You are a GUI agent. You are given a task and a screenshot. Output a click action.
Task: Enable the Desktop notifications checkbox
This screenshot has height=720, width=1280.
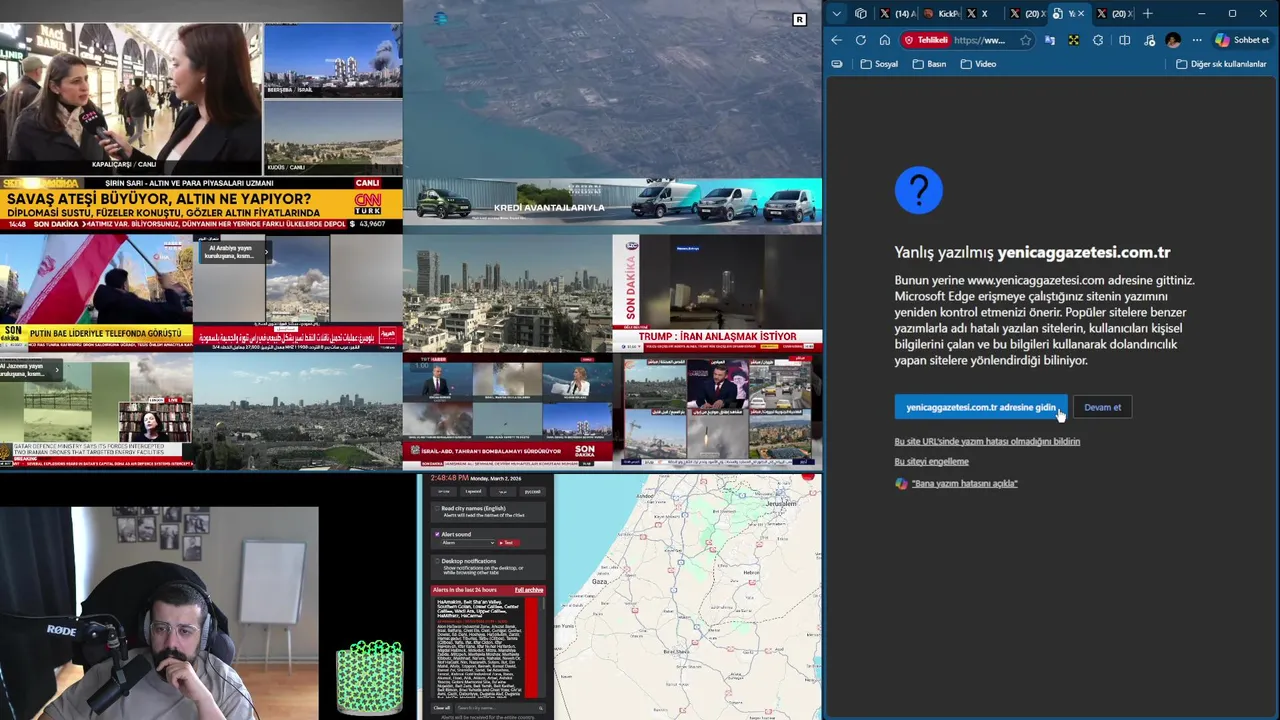click(x=437, y=562)
